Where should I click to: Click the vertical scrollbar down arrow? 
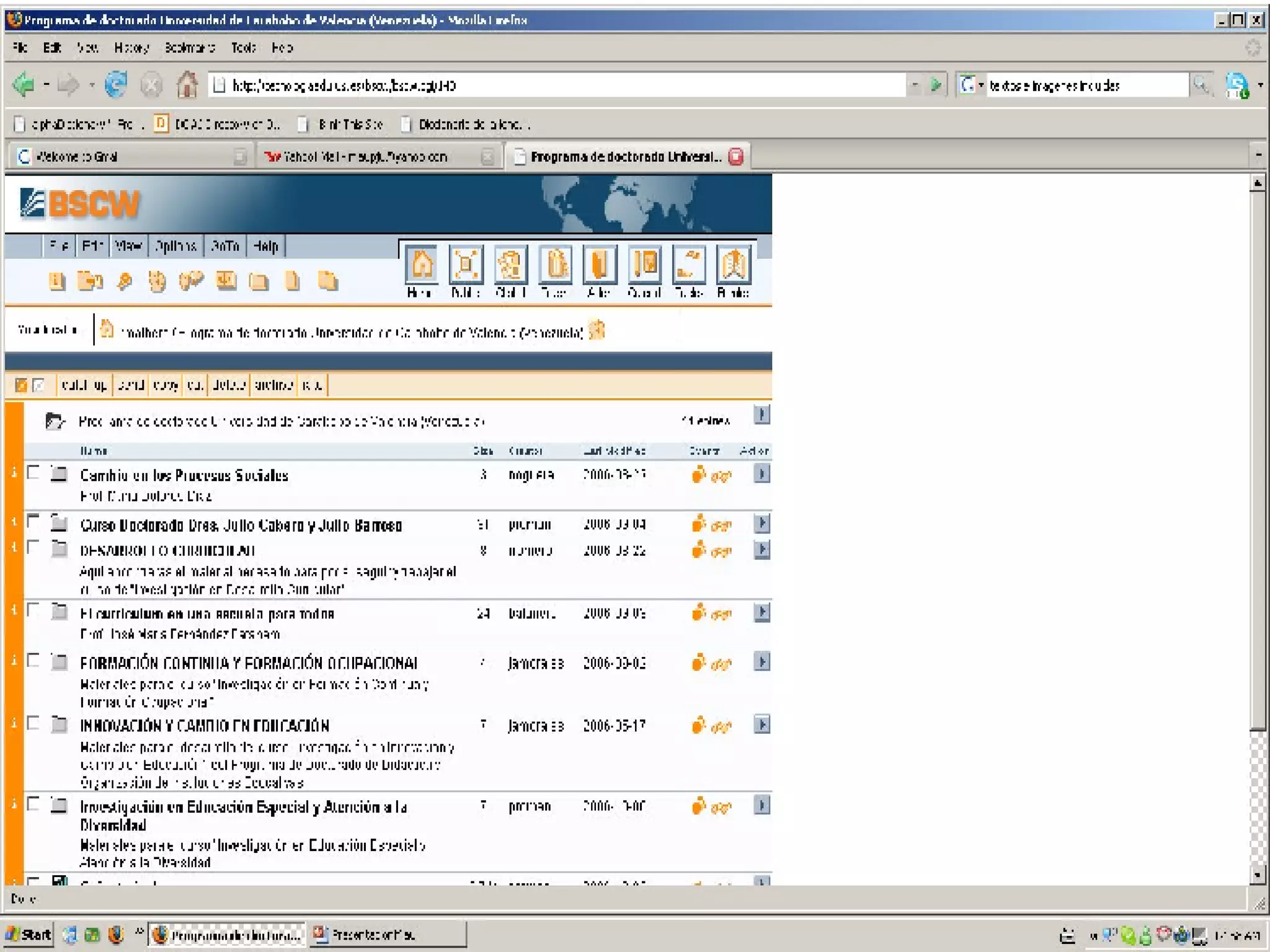[1257, 875]
